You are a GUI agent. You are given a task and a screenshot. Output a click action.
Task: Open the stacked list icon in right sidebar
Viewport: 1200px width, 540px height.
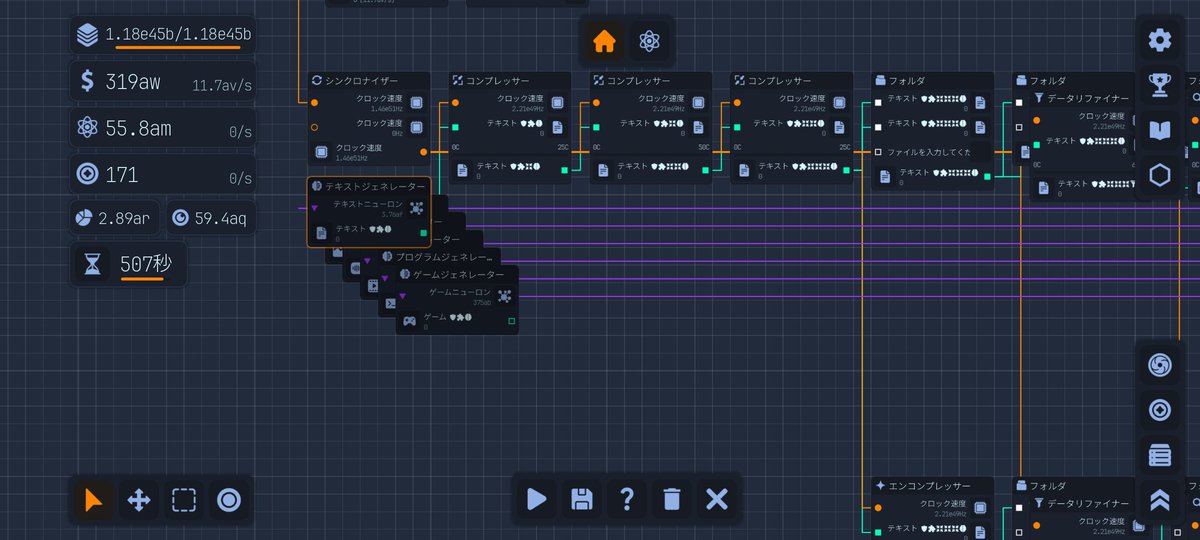tap(1160, 455)
